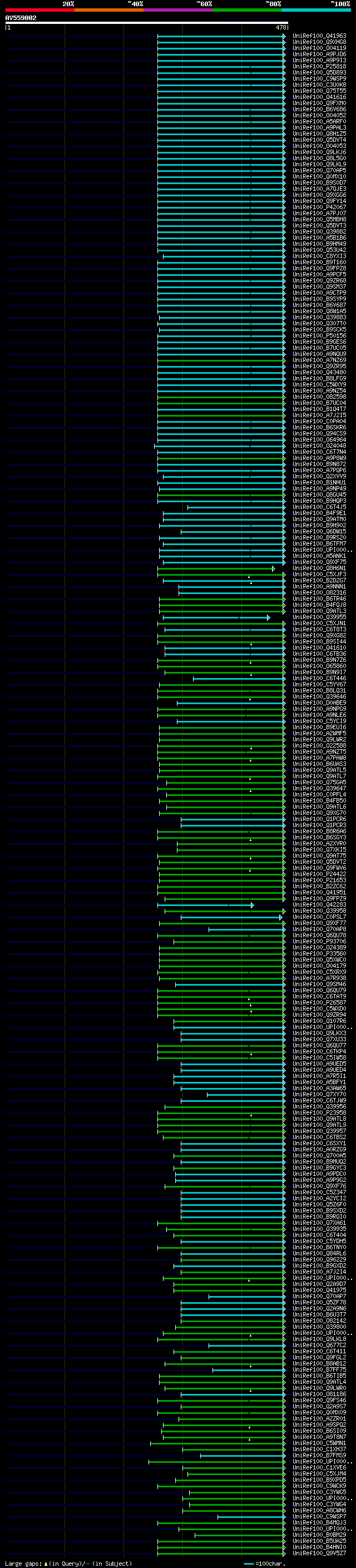Open hit UniRef100_Q41616

pyautogui.click(x=319, y=97)
